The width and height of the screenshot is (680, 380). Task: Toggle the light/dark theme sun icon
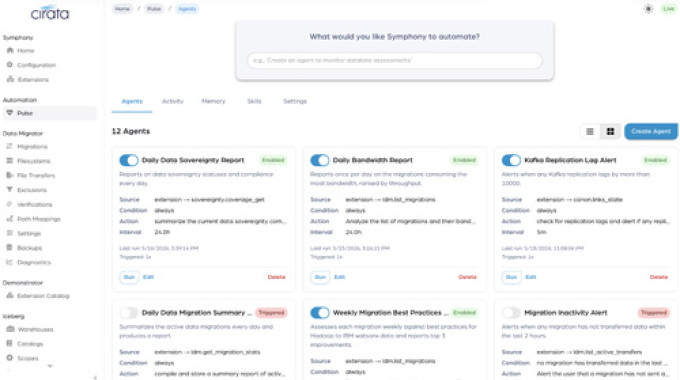(x=648, y=9)
